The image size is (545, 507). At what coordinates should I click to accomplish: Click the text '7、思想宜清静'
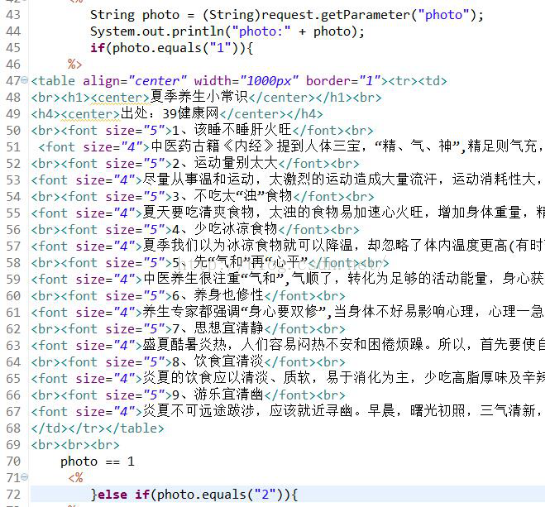[x=218, y=328]
